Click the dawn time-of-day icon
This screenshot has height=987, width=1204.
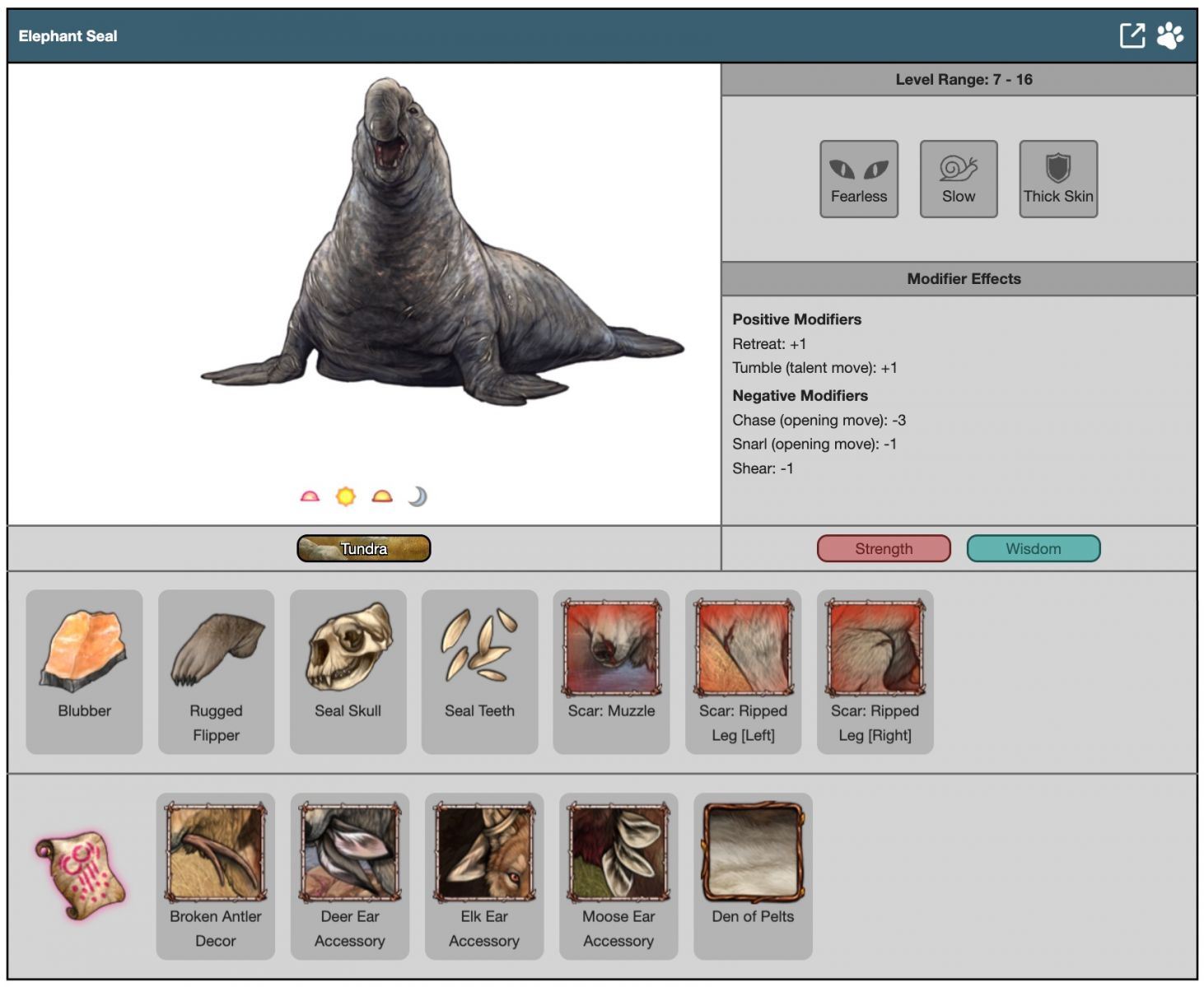(x=310, y=496)
